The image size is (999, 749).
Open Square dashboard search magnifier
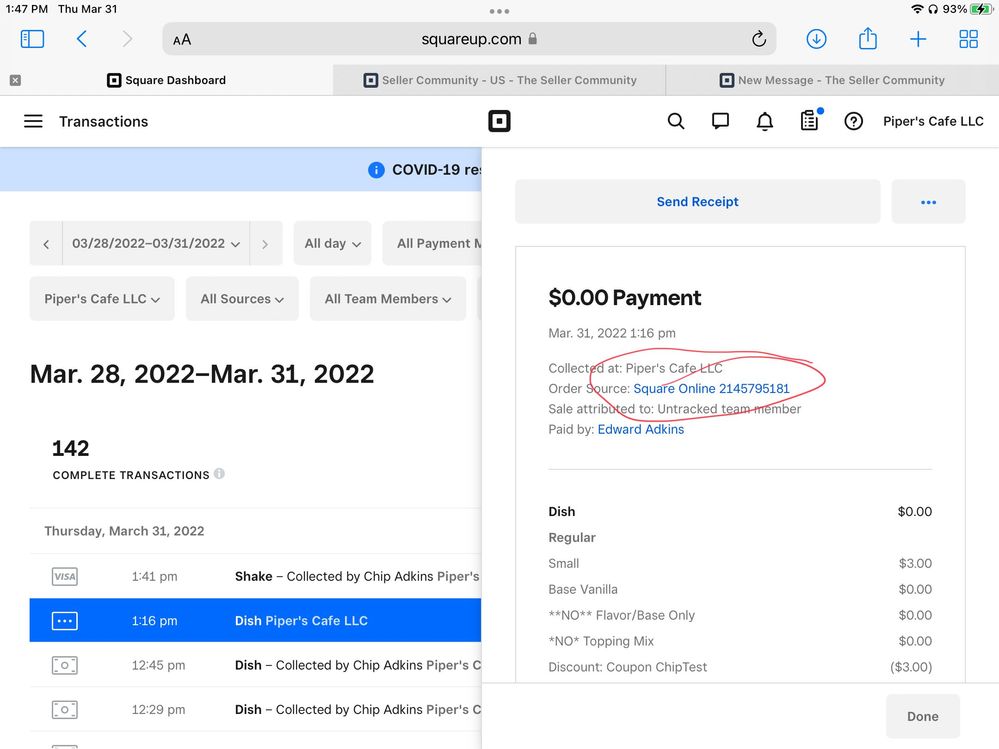click(x=675, y=121)
